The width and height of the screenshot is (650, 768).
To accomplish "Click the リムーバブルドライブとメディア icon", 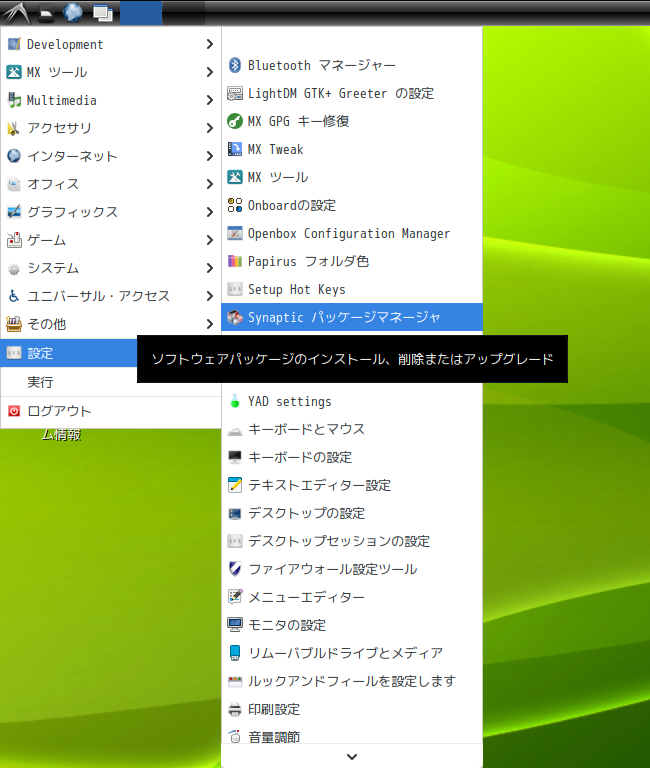I will tap(235, 653).
